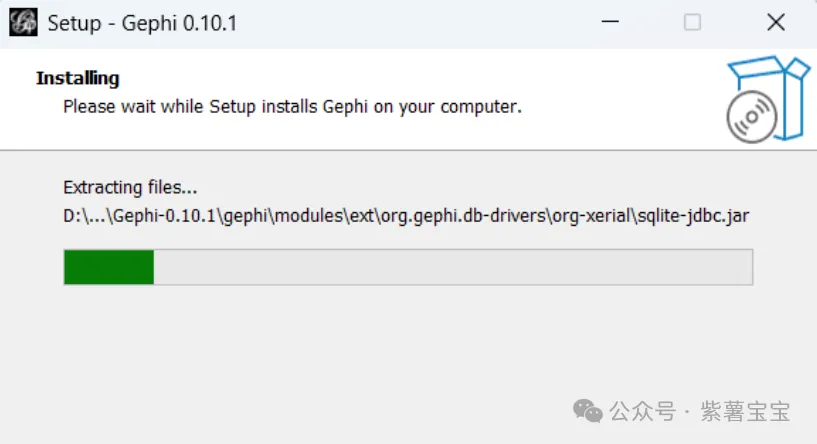Screen dimensions: 817x444
Task: Click the "Please wait while Setup installs" message
Action: (292, 105)
